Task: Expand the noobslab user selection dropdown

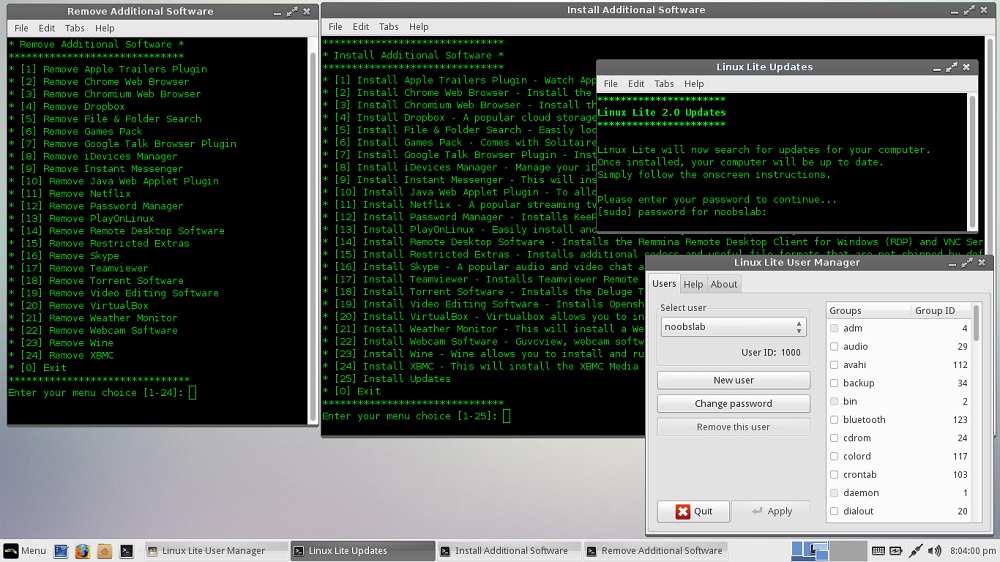Action: click(x=733, y=327)
